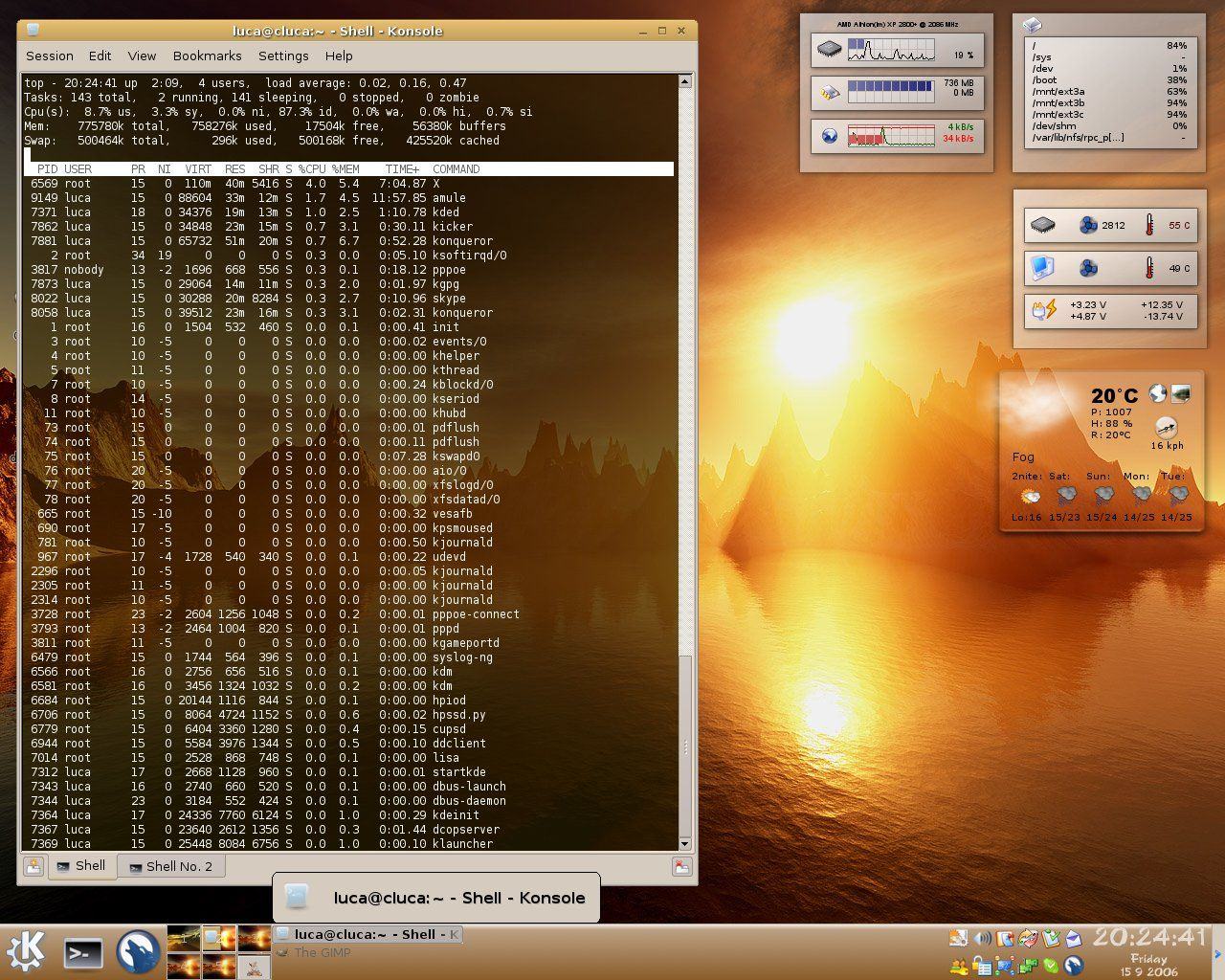Screen dimensions: 1225x980
Task: Click the cupsd process row in top
Action: point(348,729)
